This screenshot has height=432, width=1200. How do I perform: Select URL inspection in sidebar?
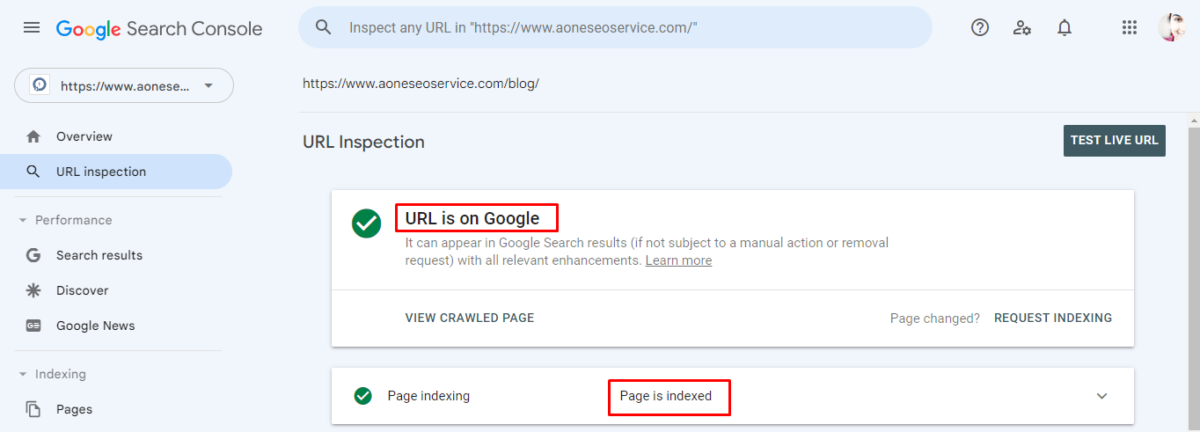tap(101, 172)
